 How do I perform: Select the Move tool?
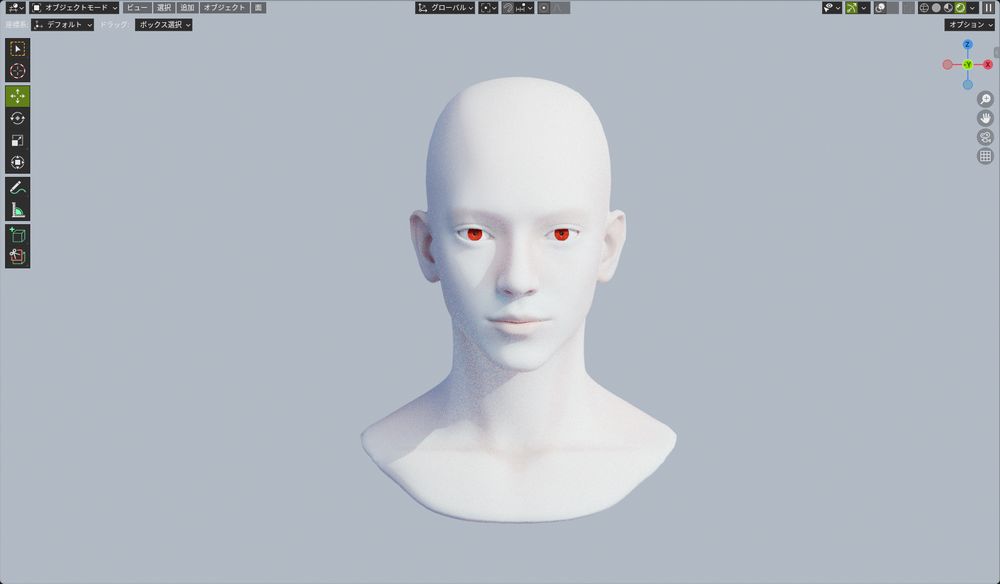[x=17, y=96]
